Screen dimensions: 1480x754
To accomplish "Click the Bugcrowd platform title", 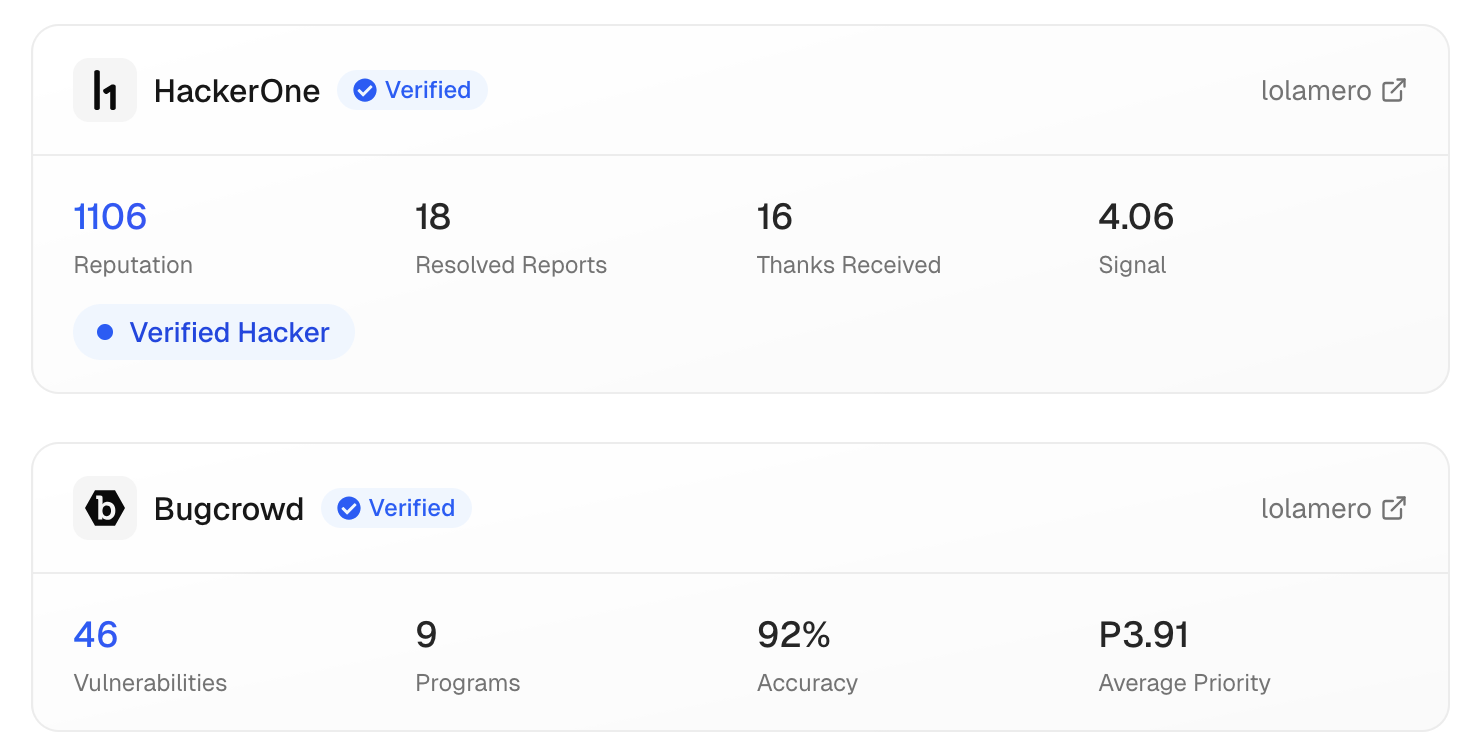I will tap(229, 510).
